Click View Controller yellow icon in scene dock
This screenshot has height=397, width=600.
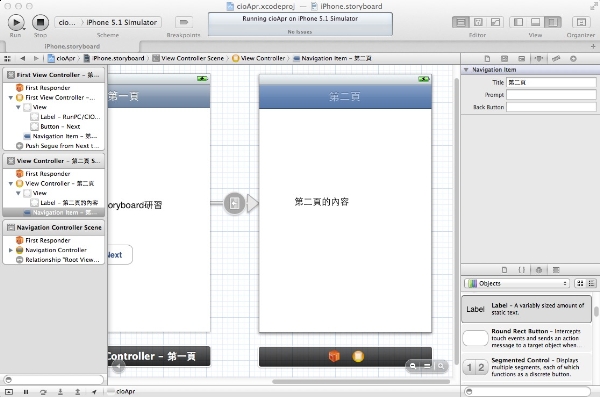[358, 356]
